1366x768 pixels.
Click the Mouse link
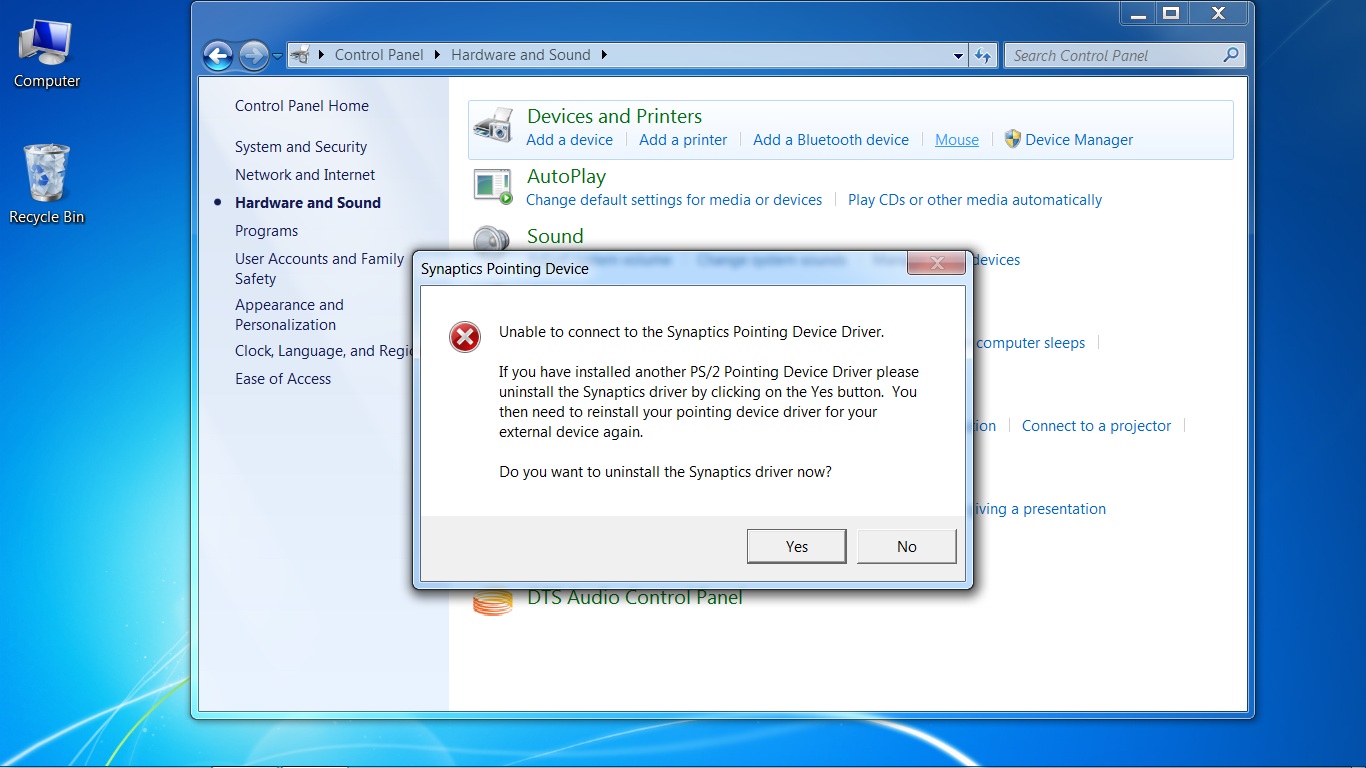point(957,140)
